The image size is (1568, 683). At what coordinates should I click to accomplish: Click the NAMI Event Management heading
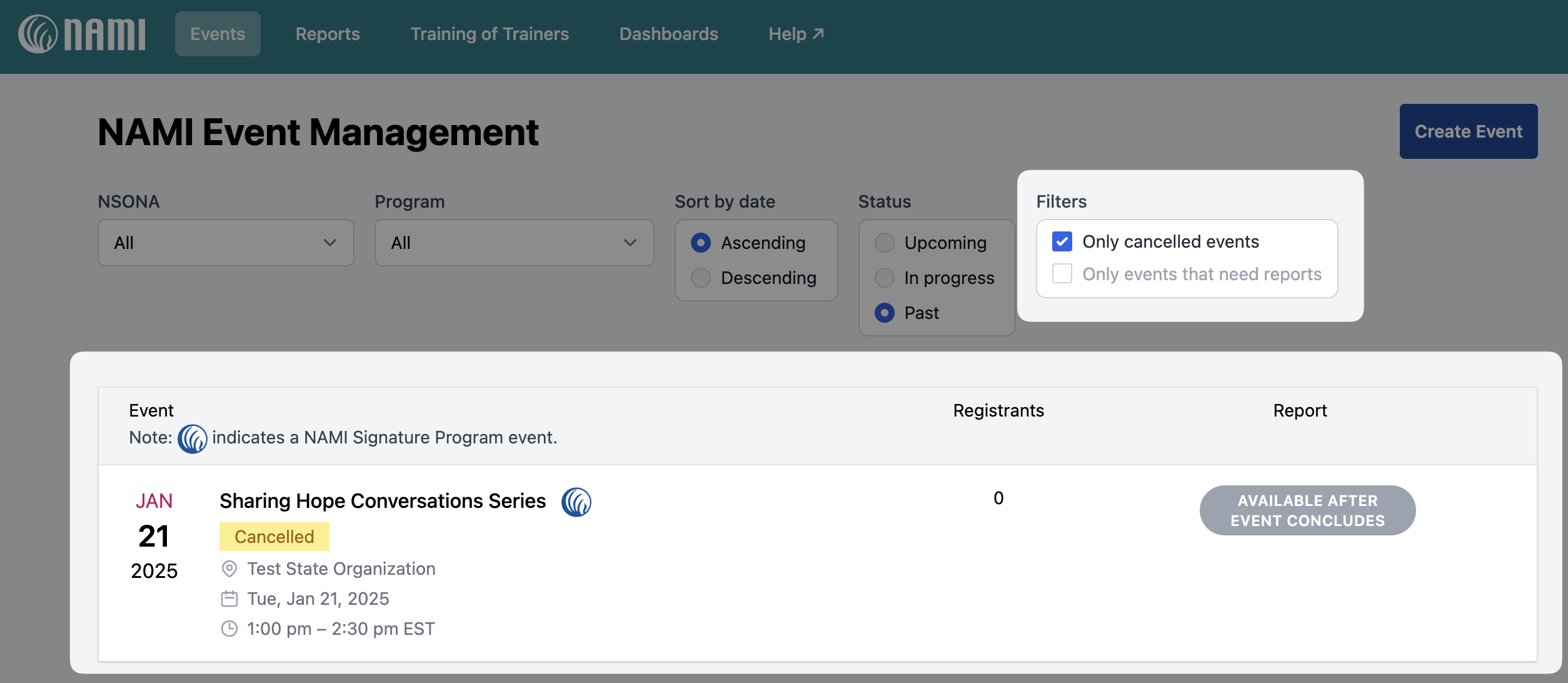pyautogui.click(x=318, y=132)
